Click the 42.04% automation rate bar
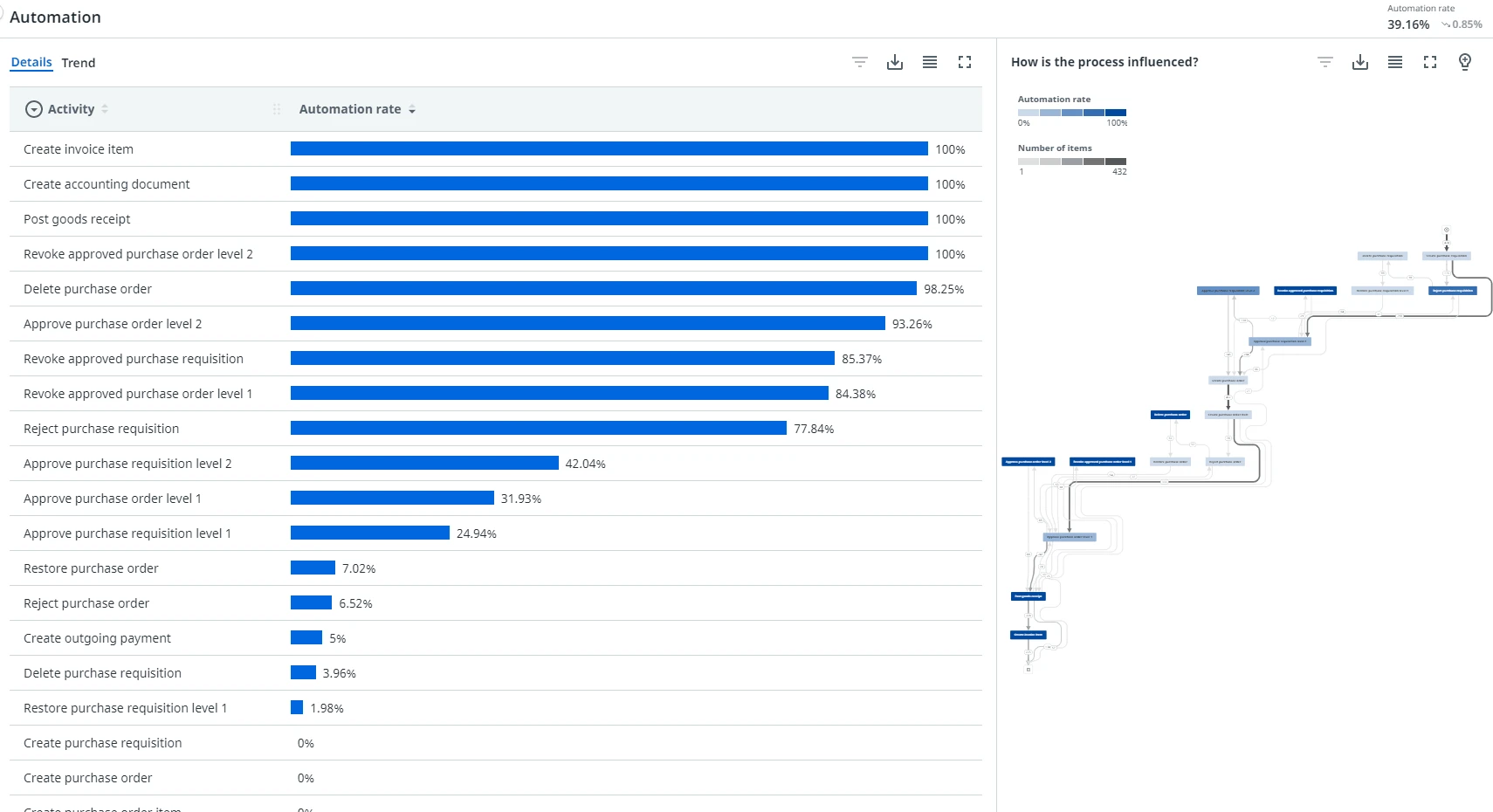1493x812 pixels. (x=424, y=463)
